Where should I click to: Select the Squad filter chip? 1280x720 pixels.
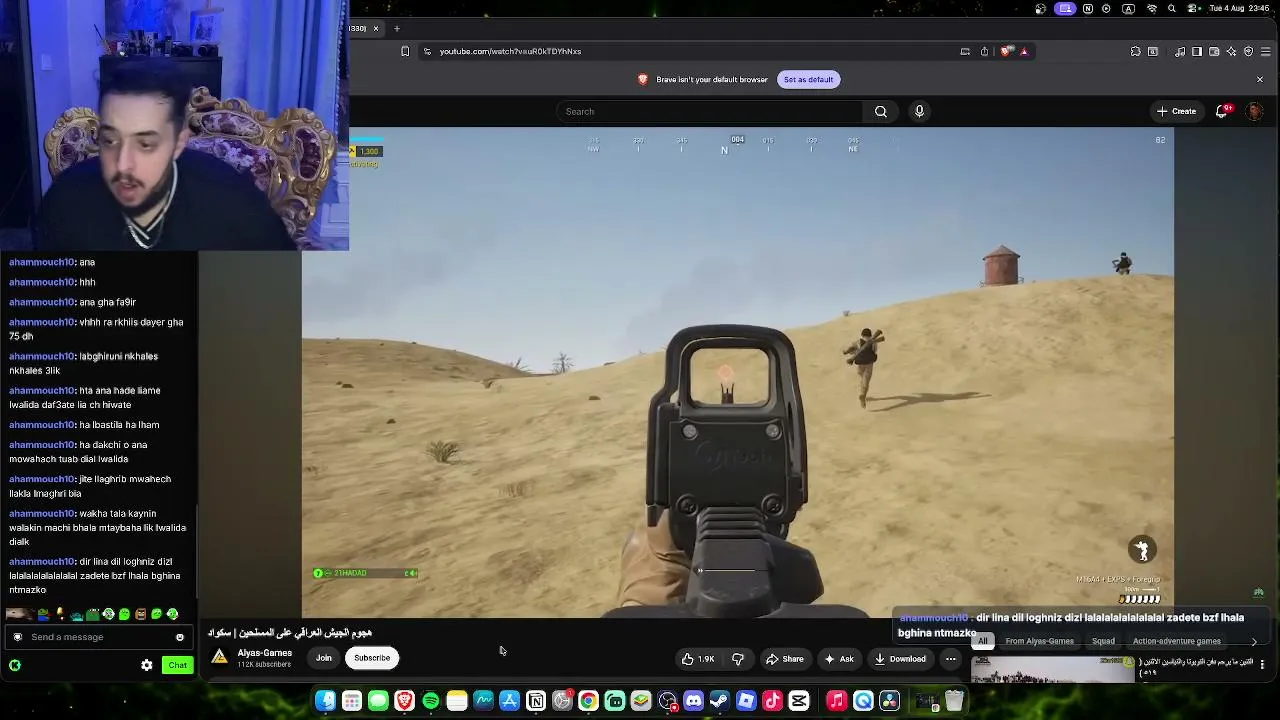1103,641
